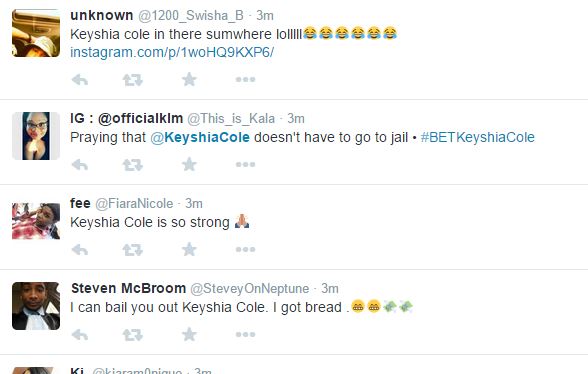This screenshot has width=588, height=374.
Task: Click the IG : @officialklm profile picture
Action: [36, 136]
